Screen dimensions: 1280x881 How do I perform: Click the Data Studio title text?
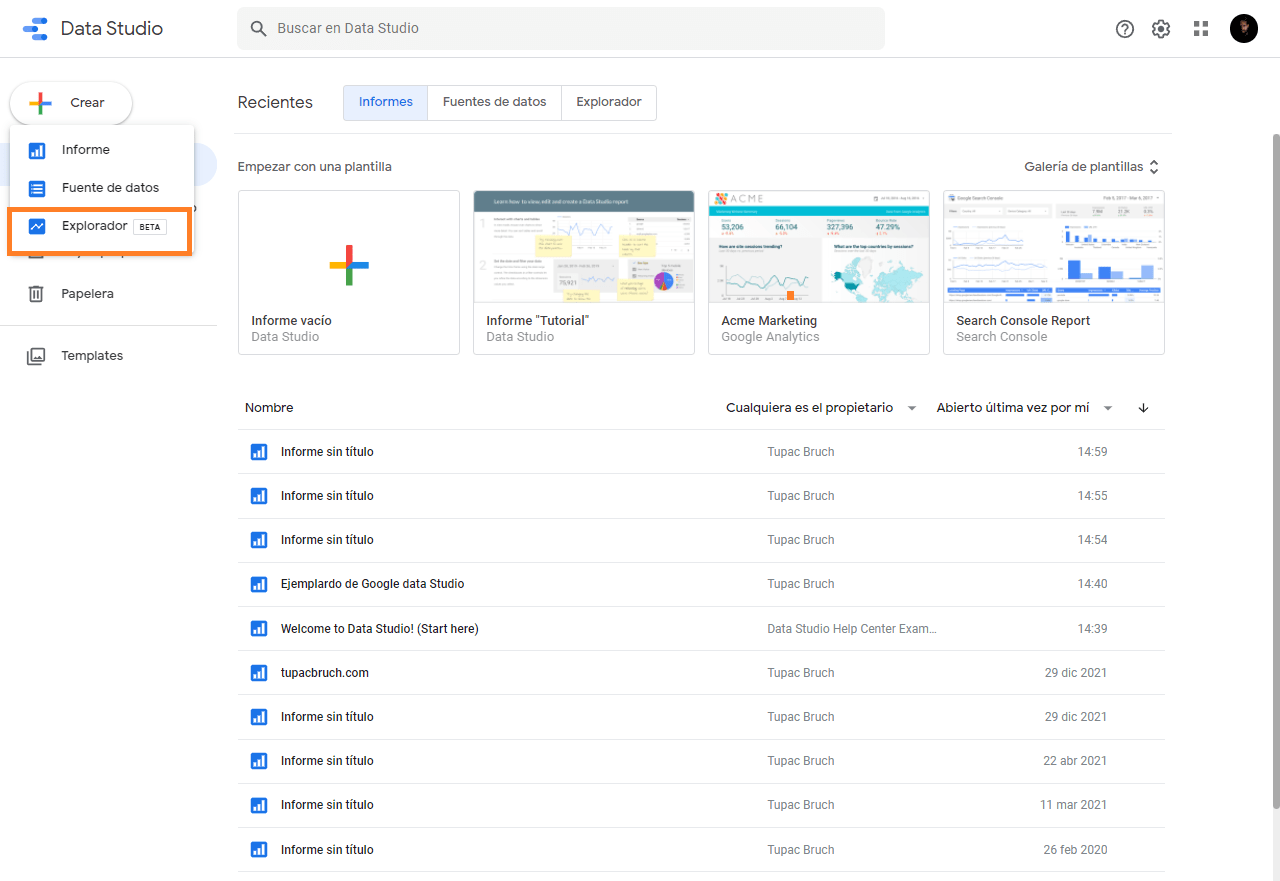[112, 28]
